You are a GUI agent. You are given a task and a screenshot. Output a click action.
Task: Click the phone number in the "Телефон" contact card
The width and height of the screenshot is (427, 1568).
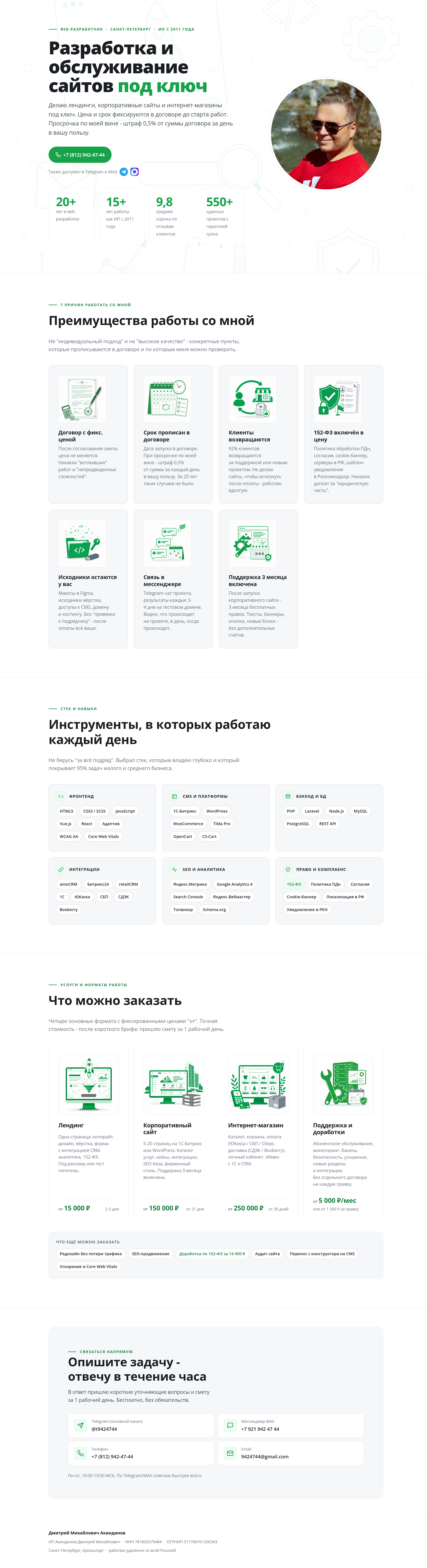coord(112,1457)
